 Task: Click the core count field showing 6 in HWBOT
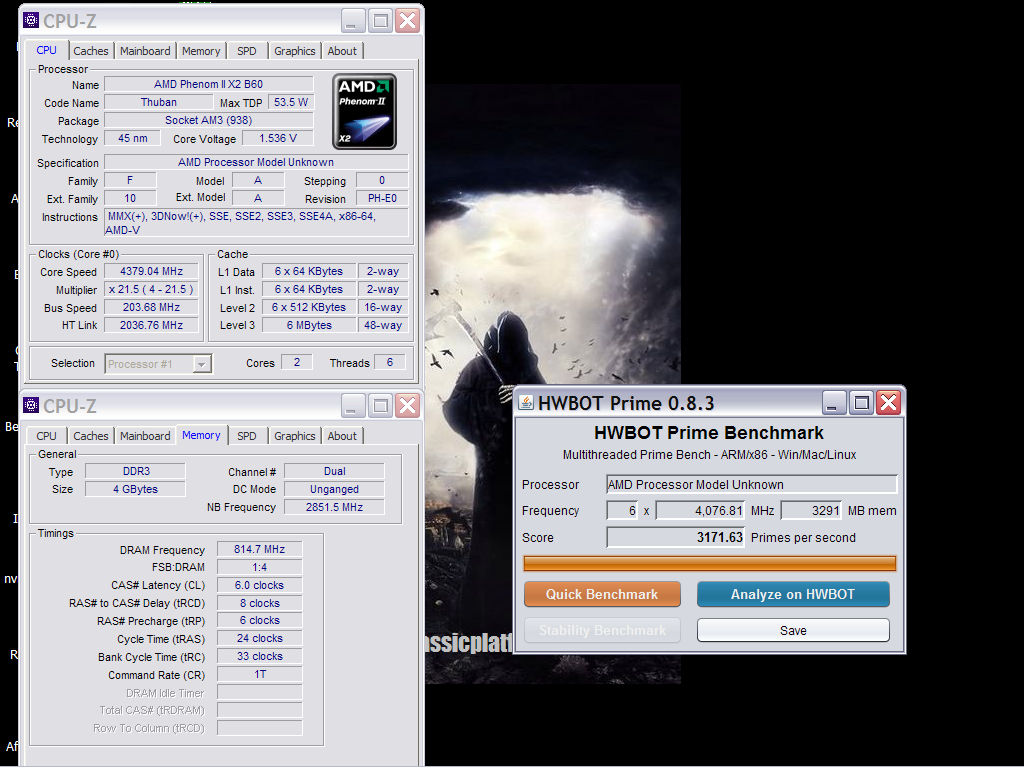pos(622,511)
